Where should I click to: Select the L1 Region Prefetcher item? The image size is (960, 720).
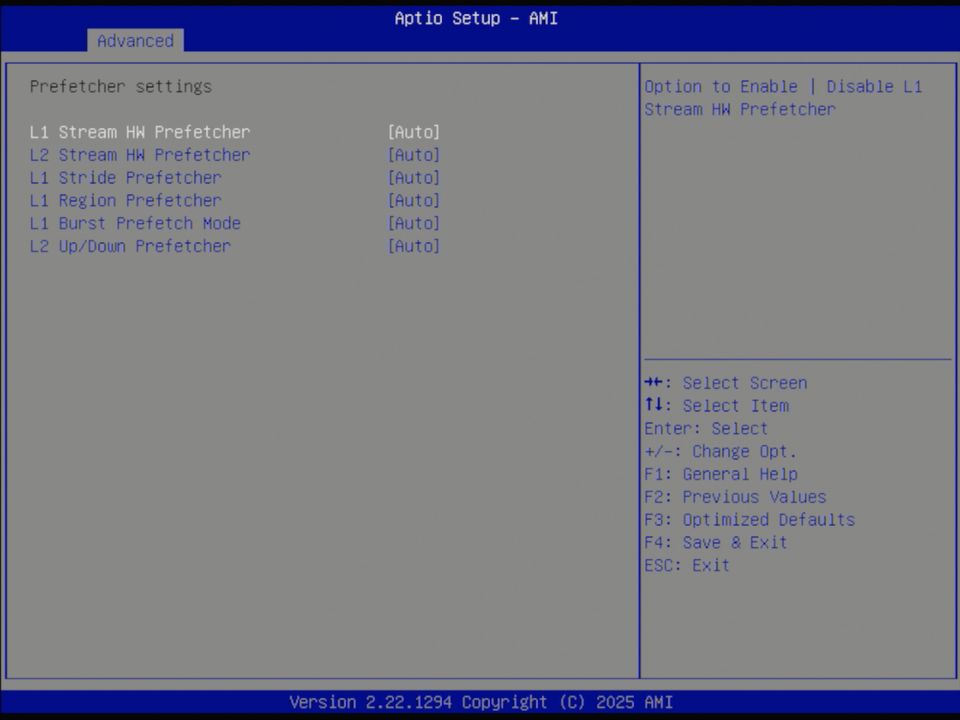click(x=125, y=200)
